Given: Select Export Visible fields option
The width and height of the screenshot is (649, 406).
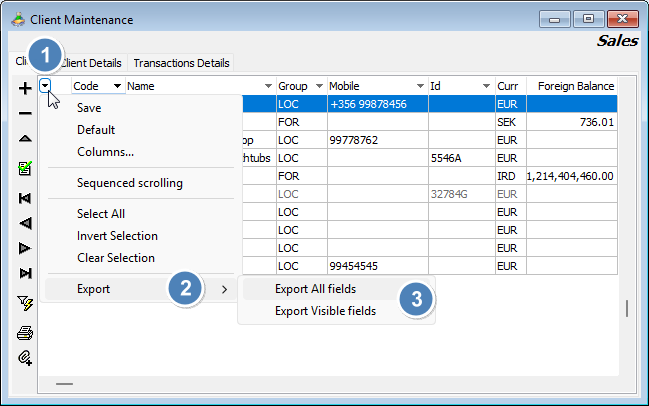Looking at the screenshot, I should 325,311.
